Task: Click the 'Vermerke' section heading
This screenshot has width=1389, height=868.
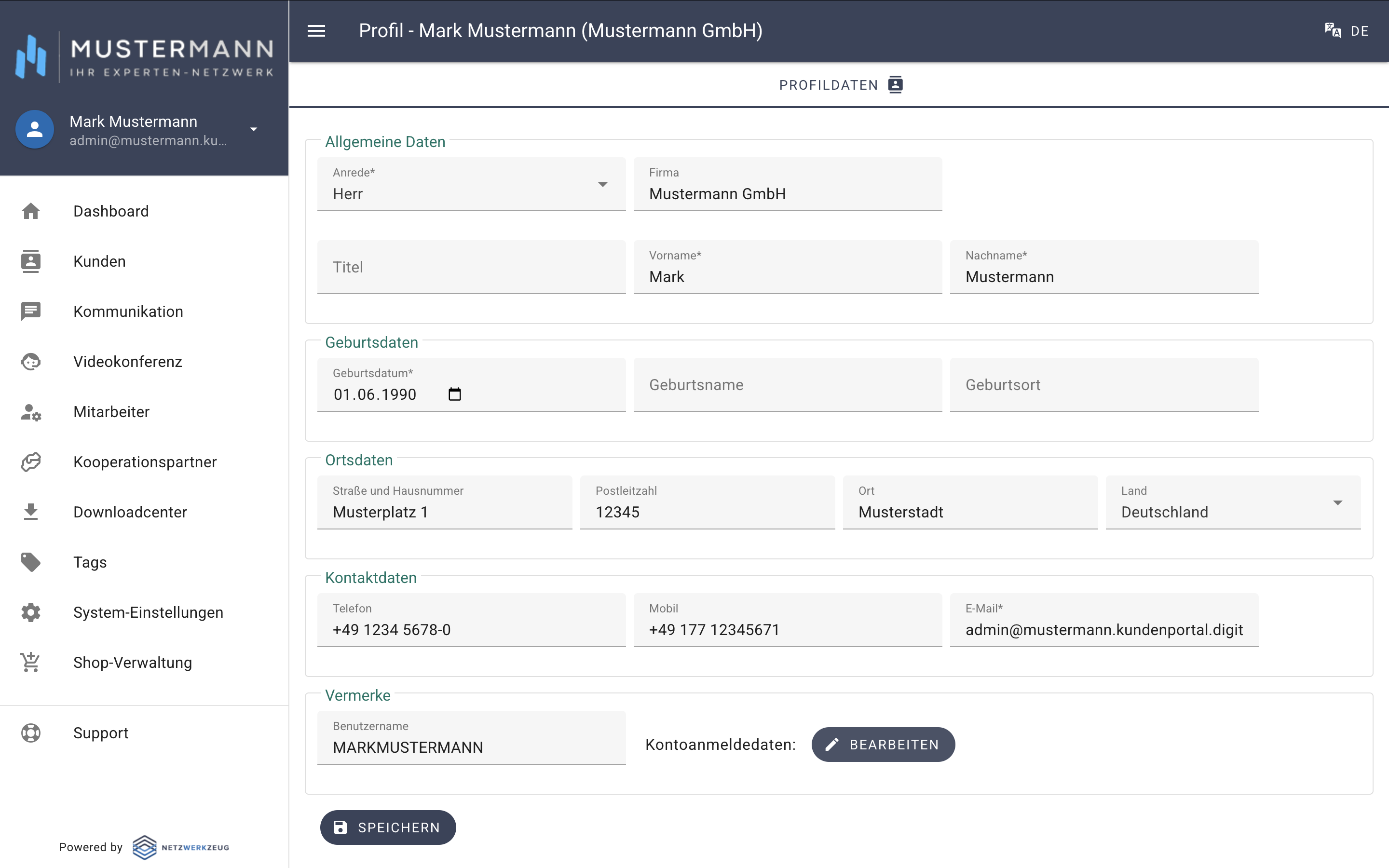Action: click(357, 696)
